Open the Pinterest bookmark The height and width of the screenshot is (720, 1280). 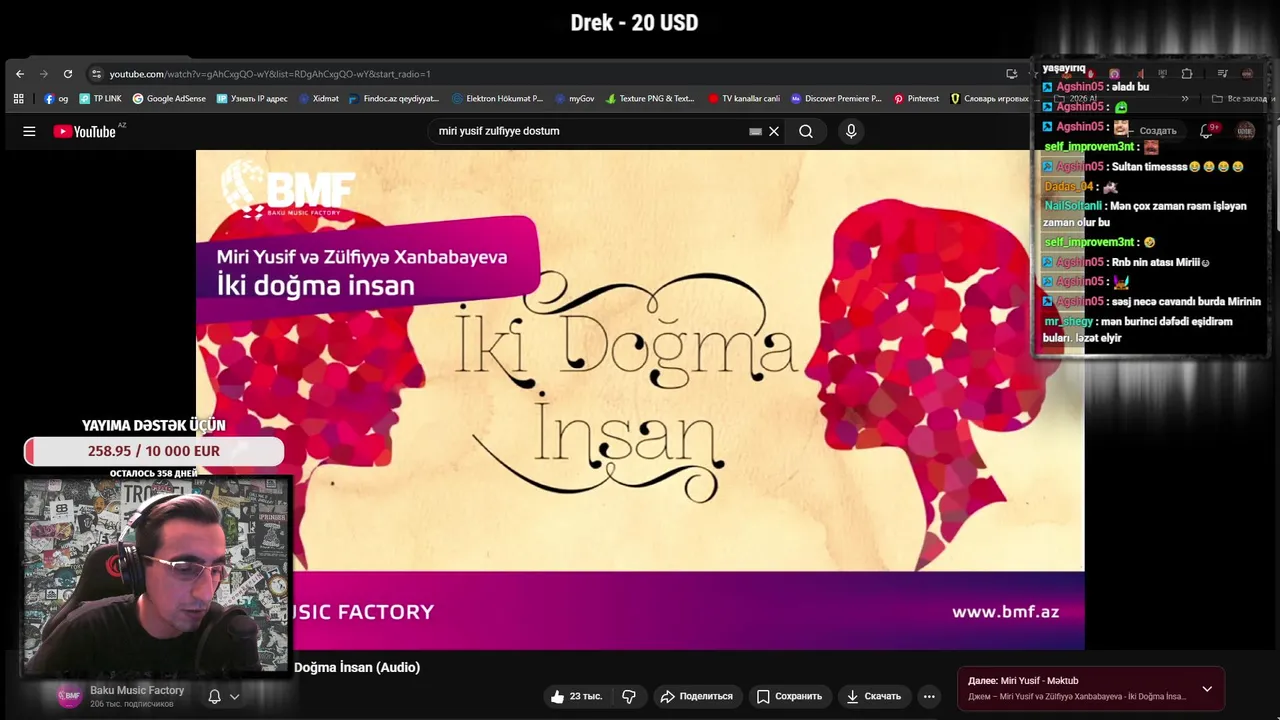point(916,99)
